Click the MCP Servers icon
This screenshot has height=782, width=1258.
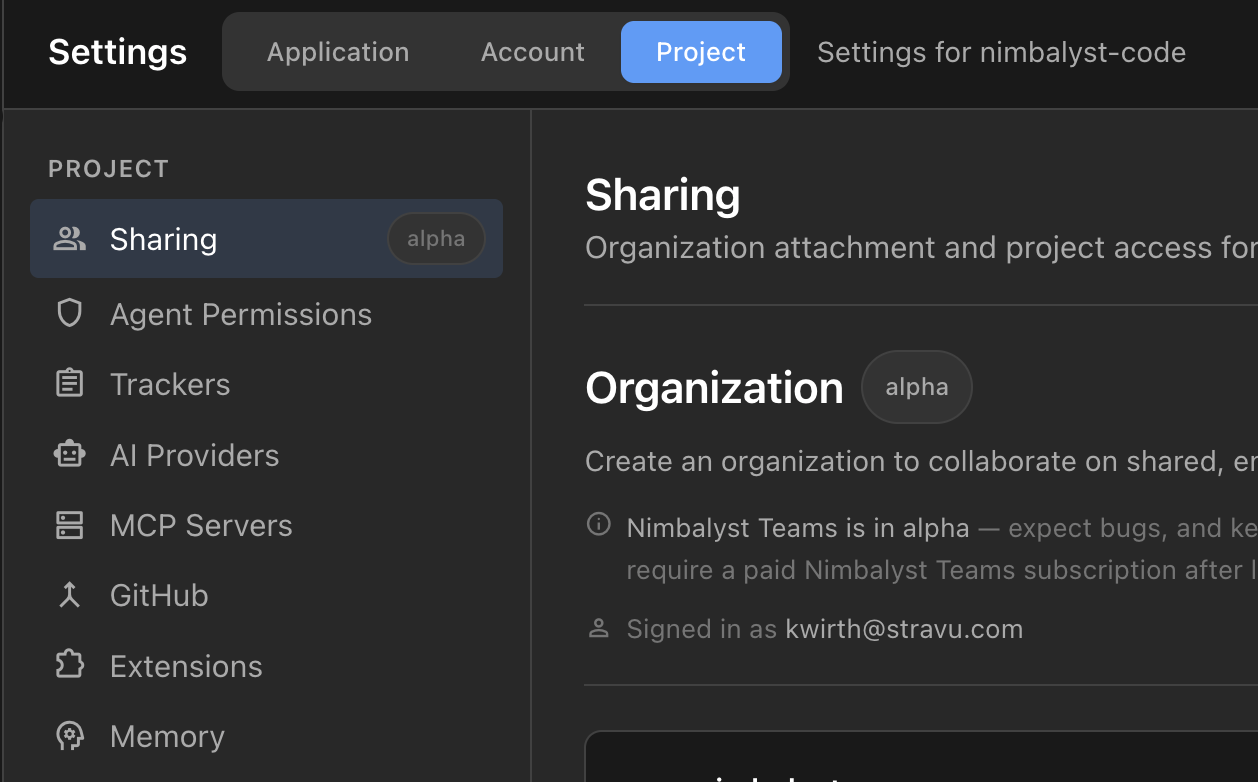click(69, 525)
